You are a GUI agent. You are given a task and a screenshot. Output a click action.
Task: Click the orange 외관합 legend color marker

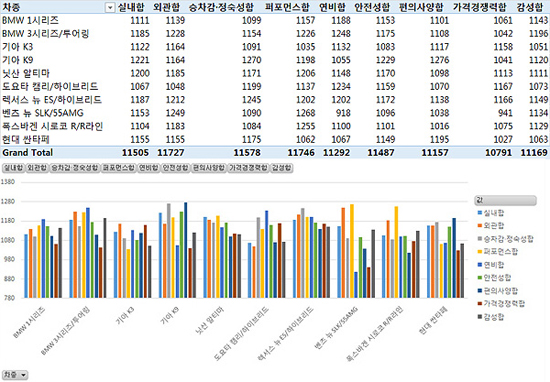click(480, 226)
